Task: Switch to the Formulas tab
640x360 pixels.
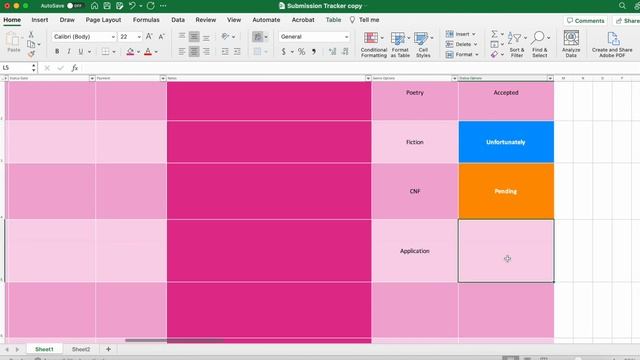Action: tap(146, 20)
